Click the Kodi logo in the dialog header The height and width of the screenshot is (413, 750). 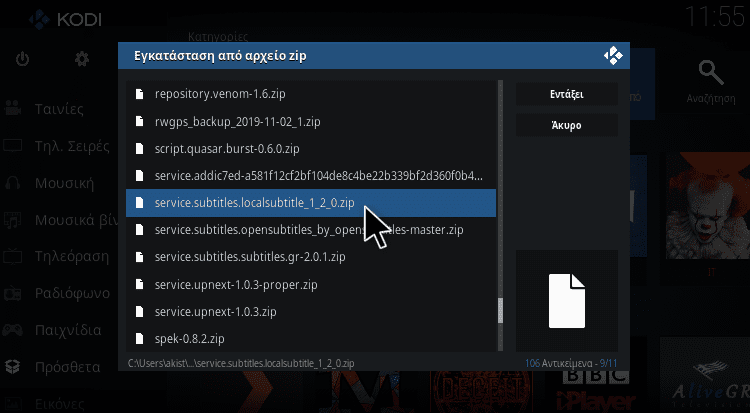613,56
